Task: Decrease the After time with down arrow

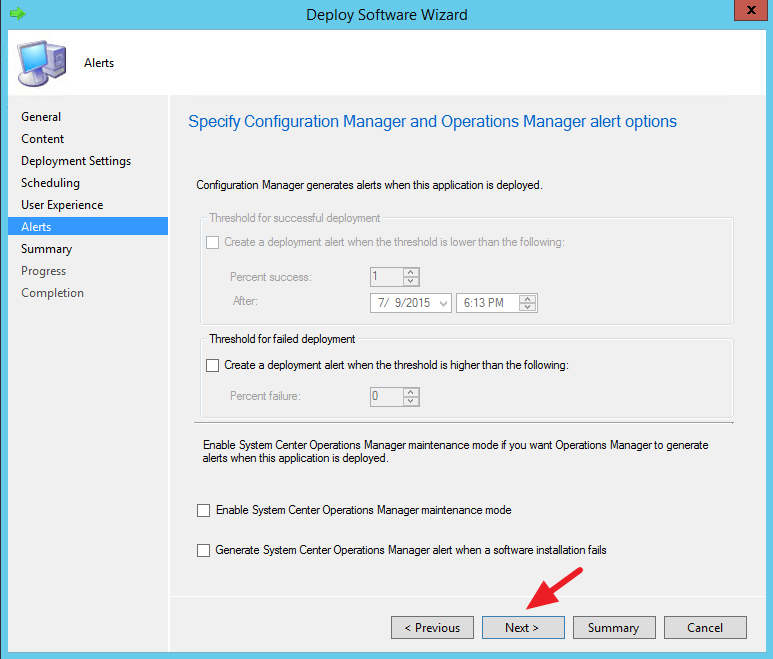Action: click(527, 307)
